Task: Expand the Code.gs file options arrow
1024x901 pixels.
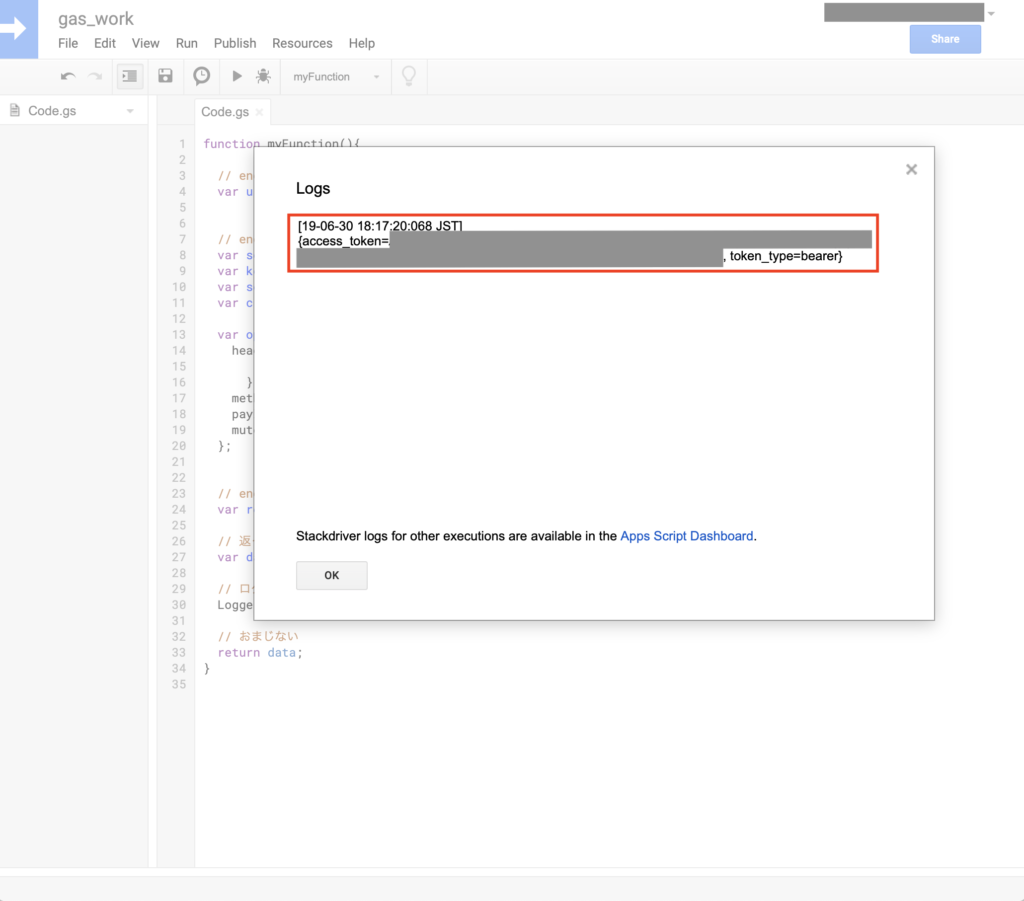Action: tap(130, 111)
